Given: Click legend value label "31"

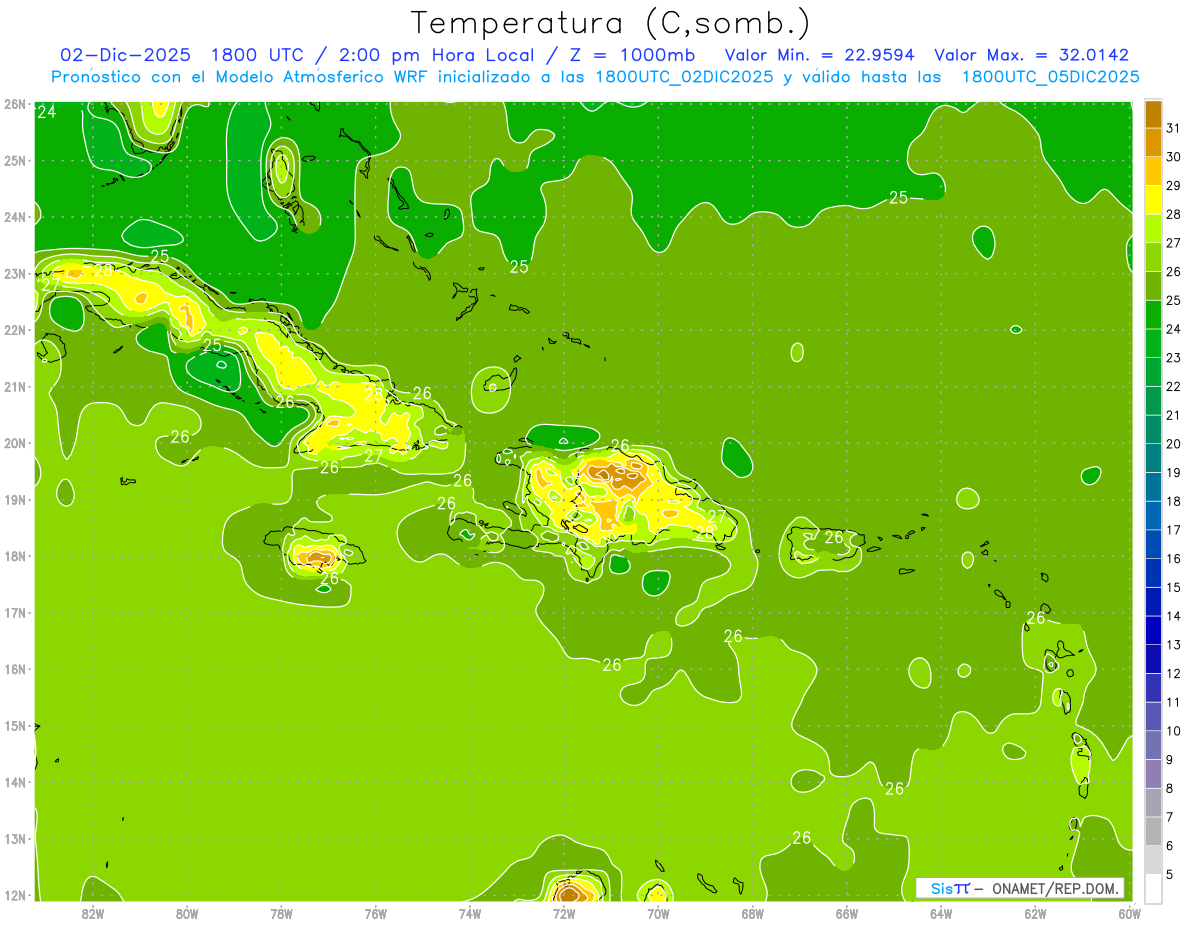Looking at the screenshot, I should tap(1174, 128).
